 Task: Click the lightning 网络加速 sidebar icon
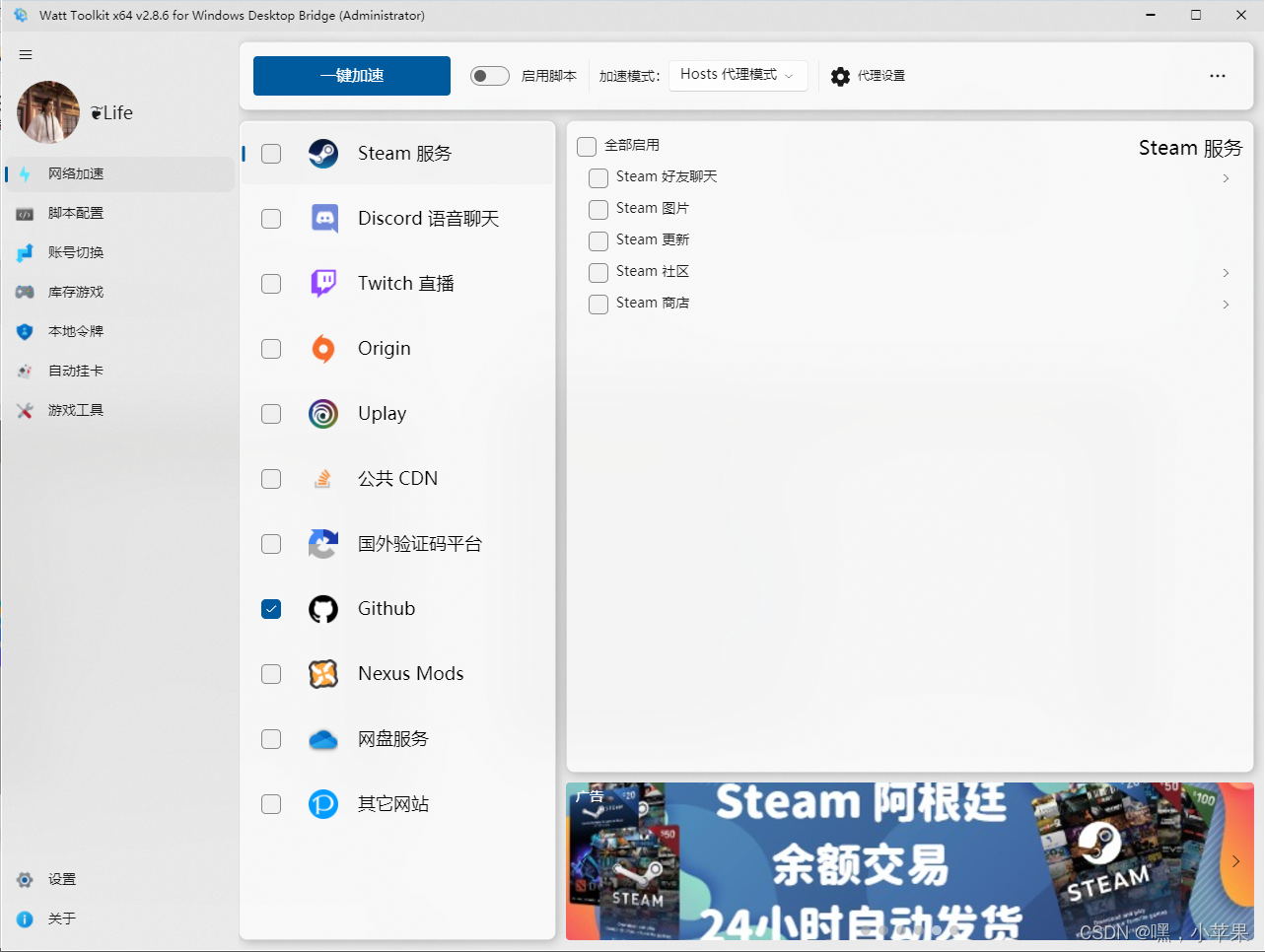tap(25, 174)
